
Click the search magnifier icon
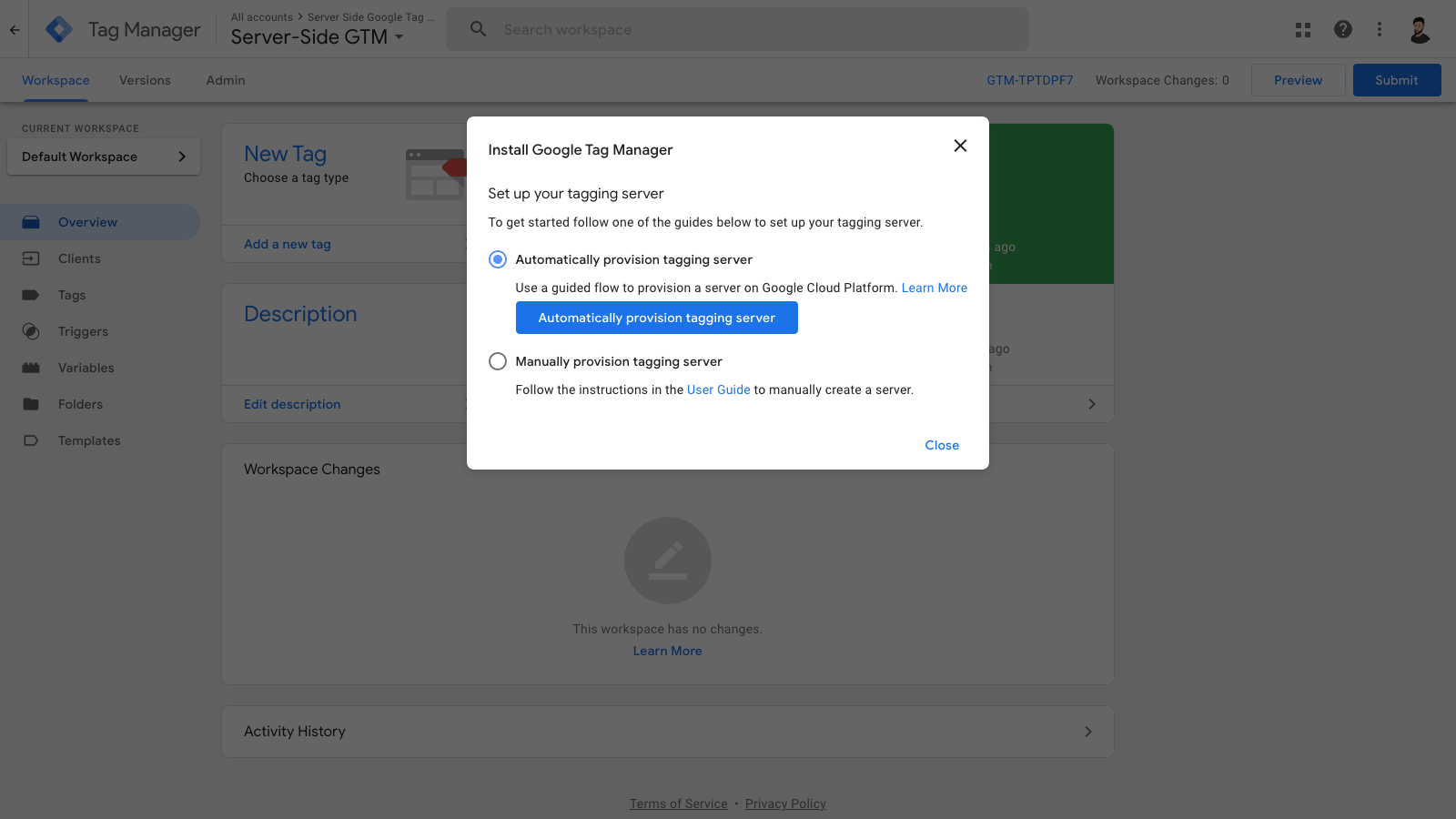(478, 29)
